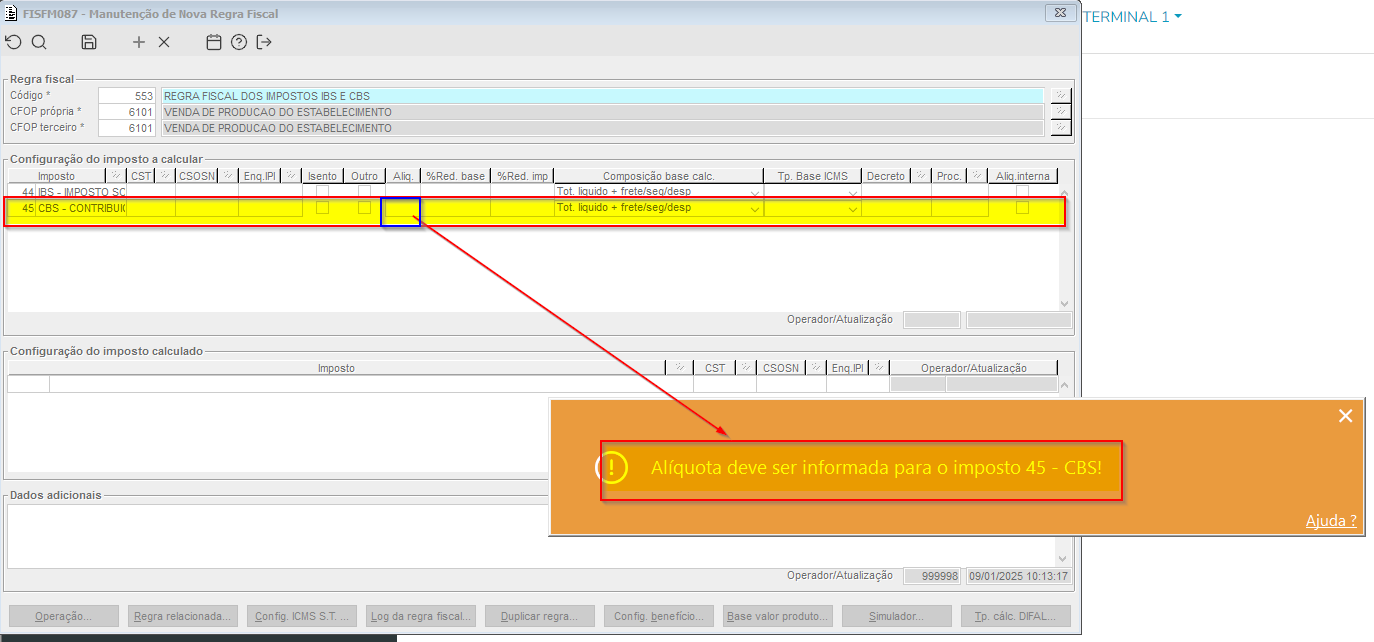Enable Aliq.interna checkbox for row 44 IBS
This screenshot has width=1374, height=642.
[x=1022, y=191]
